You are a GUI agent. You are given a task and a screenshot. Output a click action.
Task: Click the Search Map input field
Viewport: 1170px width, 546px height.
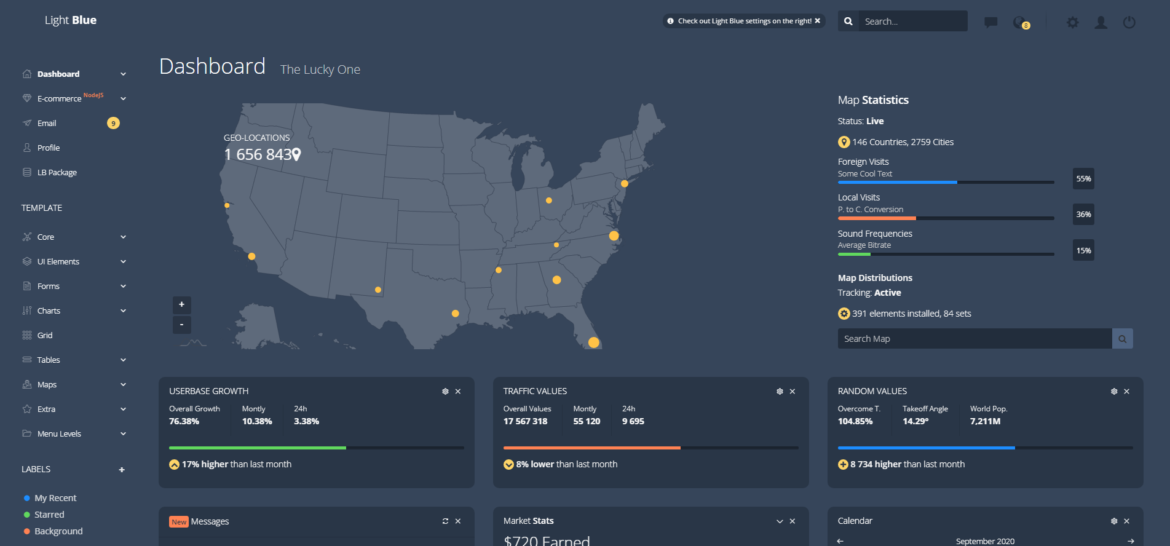pos(974,339)
